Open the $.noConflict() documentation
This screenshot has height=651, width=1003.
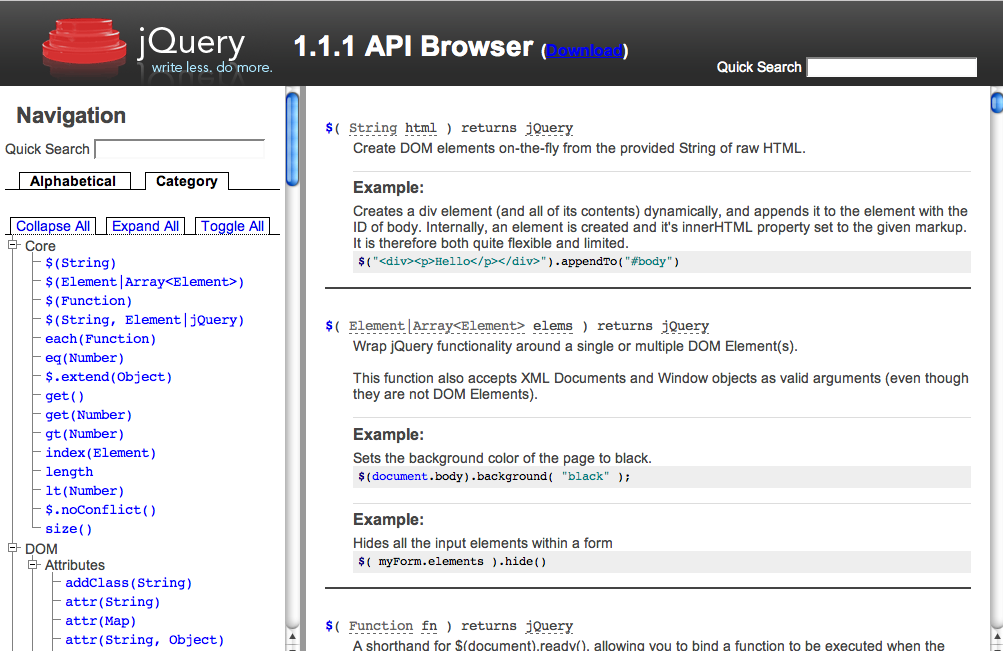(101, 509)
